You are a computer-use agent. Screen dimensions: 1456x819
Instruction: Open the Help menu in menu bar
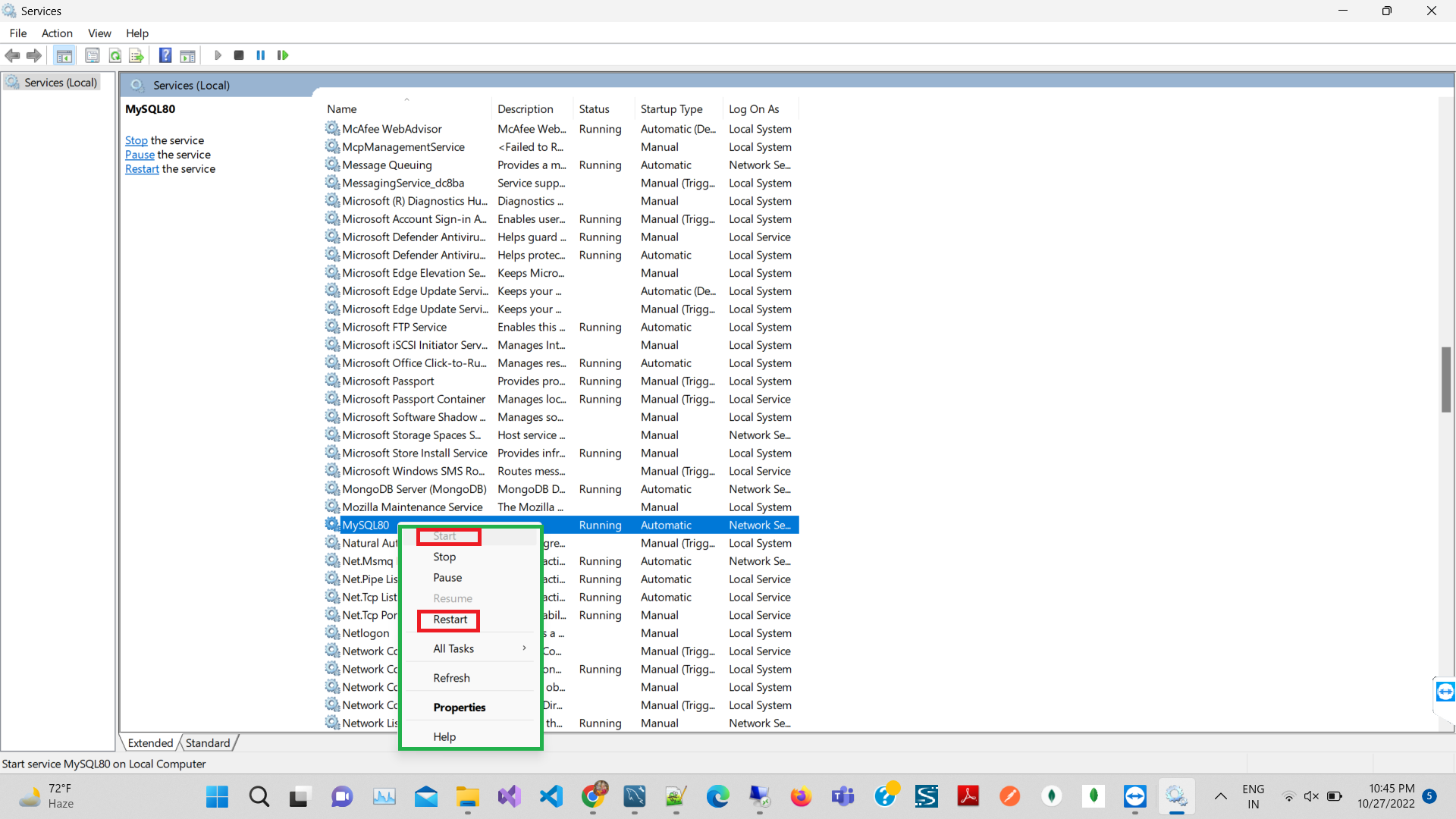[137, 33]
